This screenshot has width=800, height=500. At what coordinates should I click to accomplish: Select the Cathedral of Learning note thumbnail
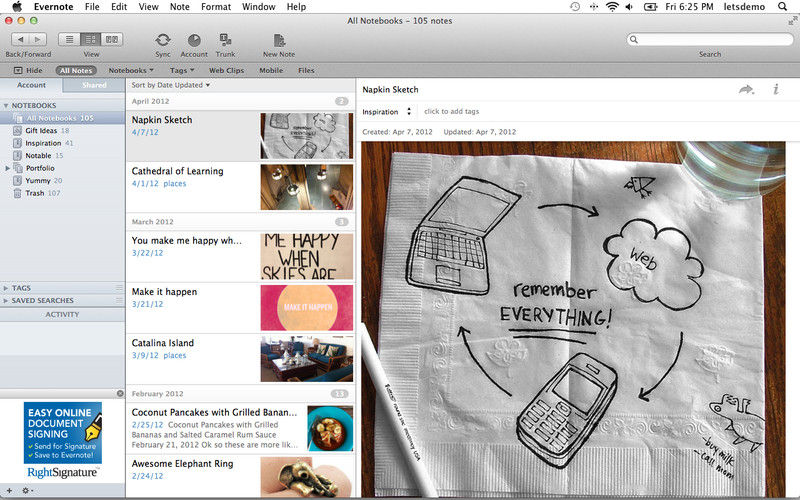(x=307, y=187)
